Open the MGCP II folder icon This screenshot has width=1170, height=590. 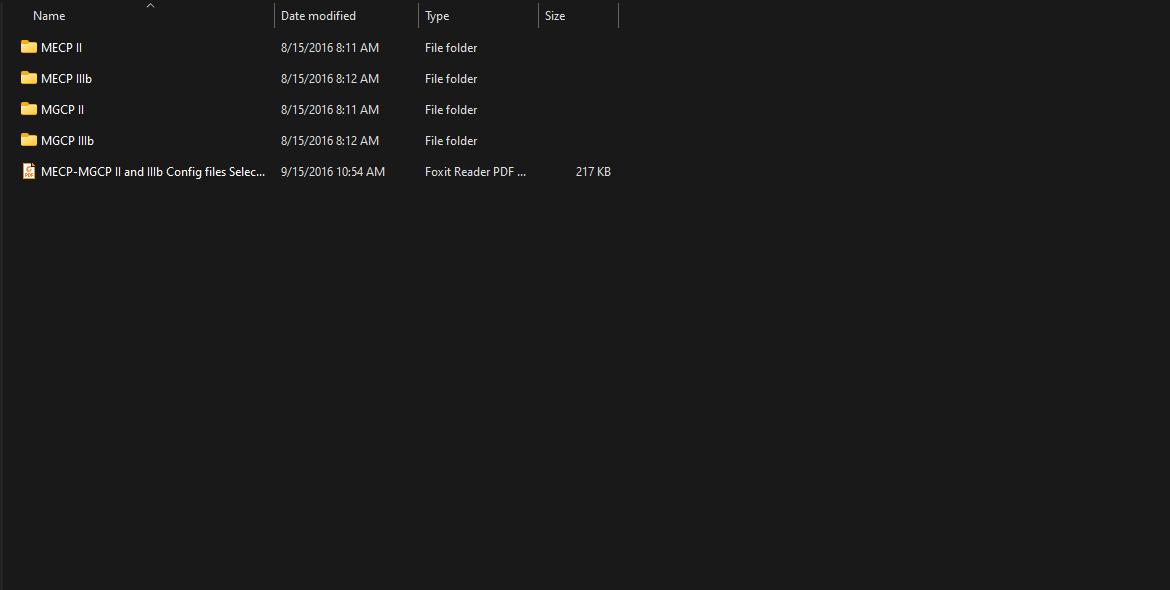(29, 109)
